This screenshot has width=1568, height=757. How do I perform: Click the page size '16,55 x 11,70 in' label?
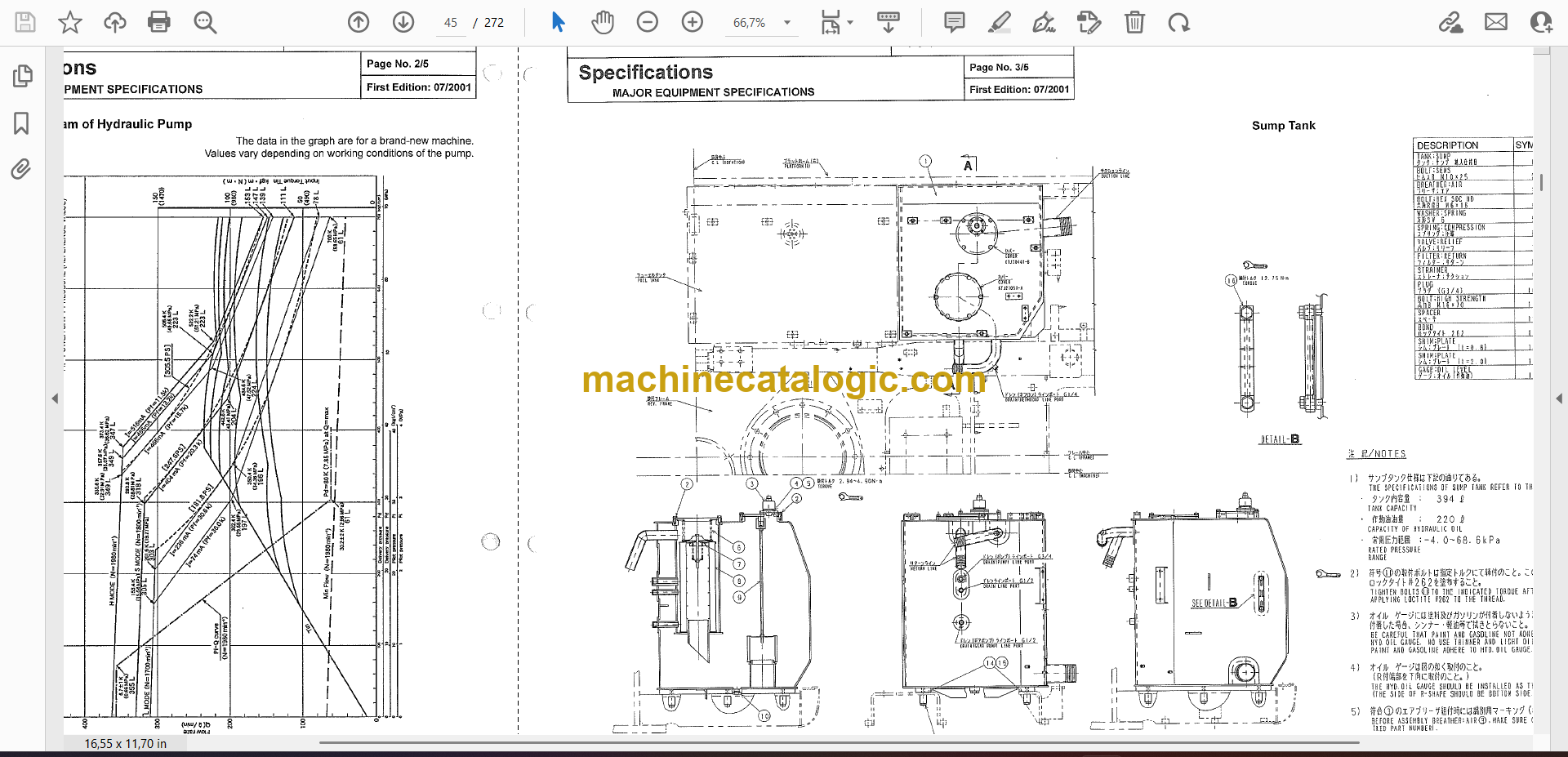[125, 744]
